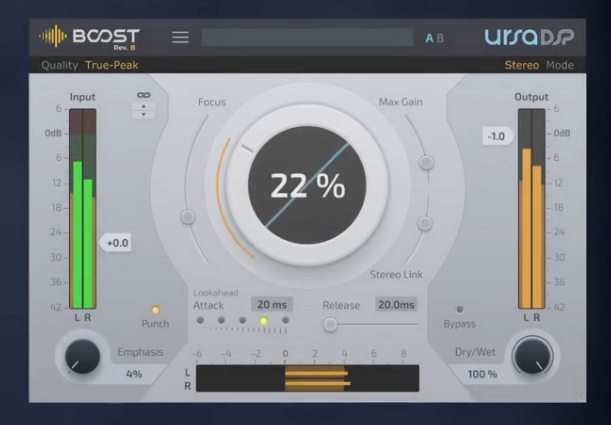Viewport: 611px width, 425px height.
Task: Click the Boost waveform logo
Action: pos(53,36)
